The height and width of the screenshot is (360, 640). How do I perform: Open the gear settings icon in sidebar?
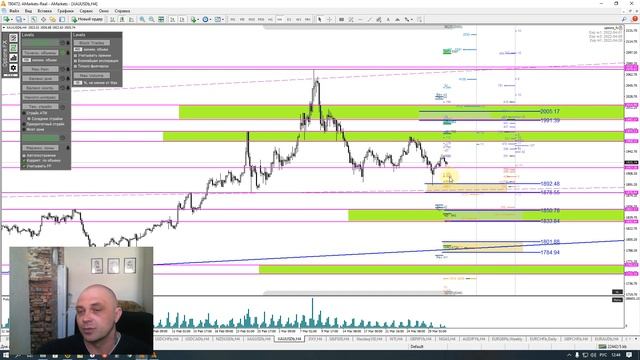tap(13, 68)
